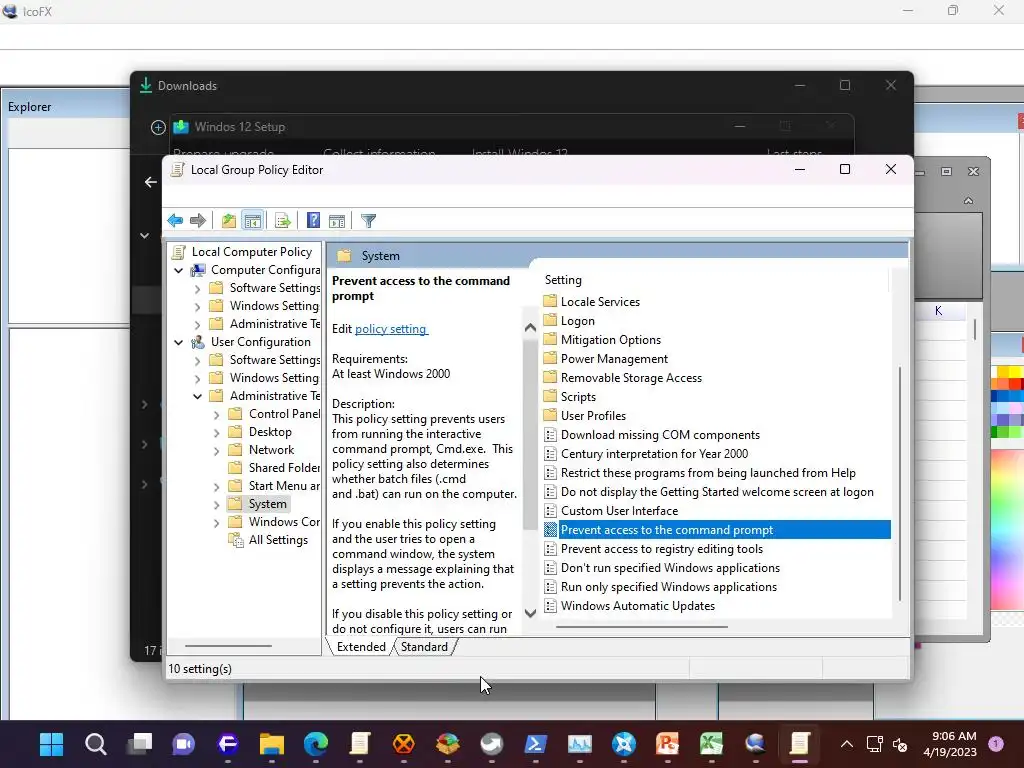Select Century interpretation for Year 2000 setting
1024x768 pixels.
tap(654, 454)
